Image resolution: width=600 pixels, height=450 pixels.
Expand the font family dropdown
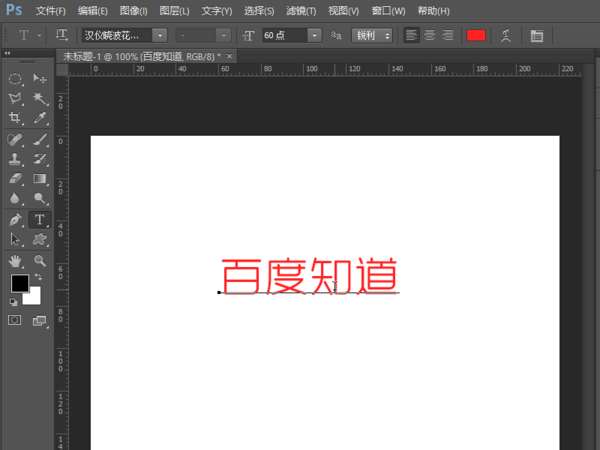(160, 36)
